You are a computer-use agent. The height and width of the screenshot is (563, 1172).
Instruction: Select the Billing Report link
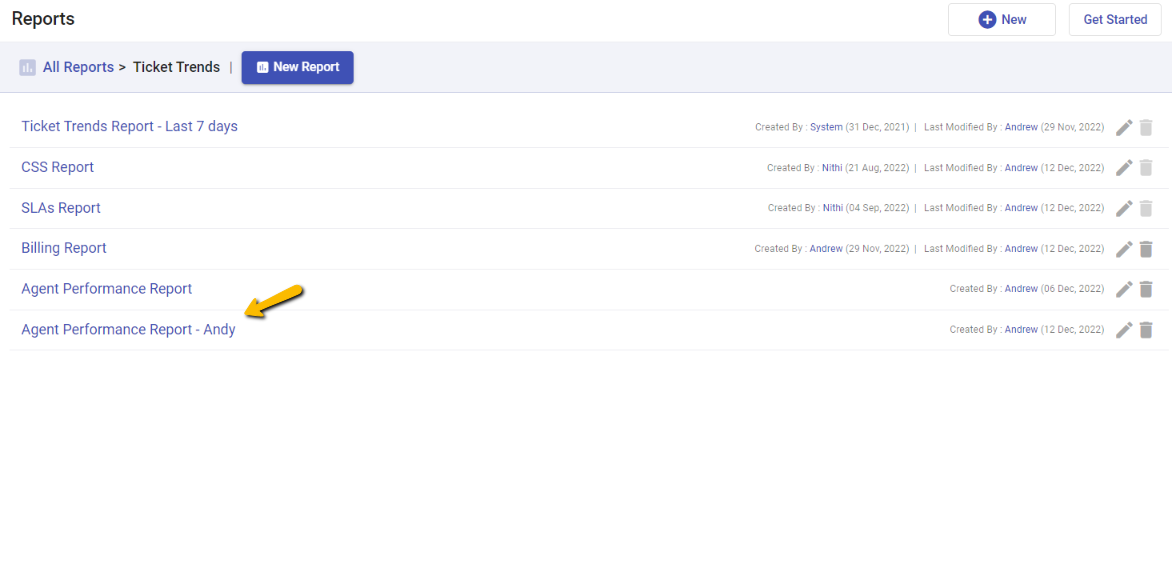point(64,248)
